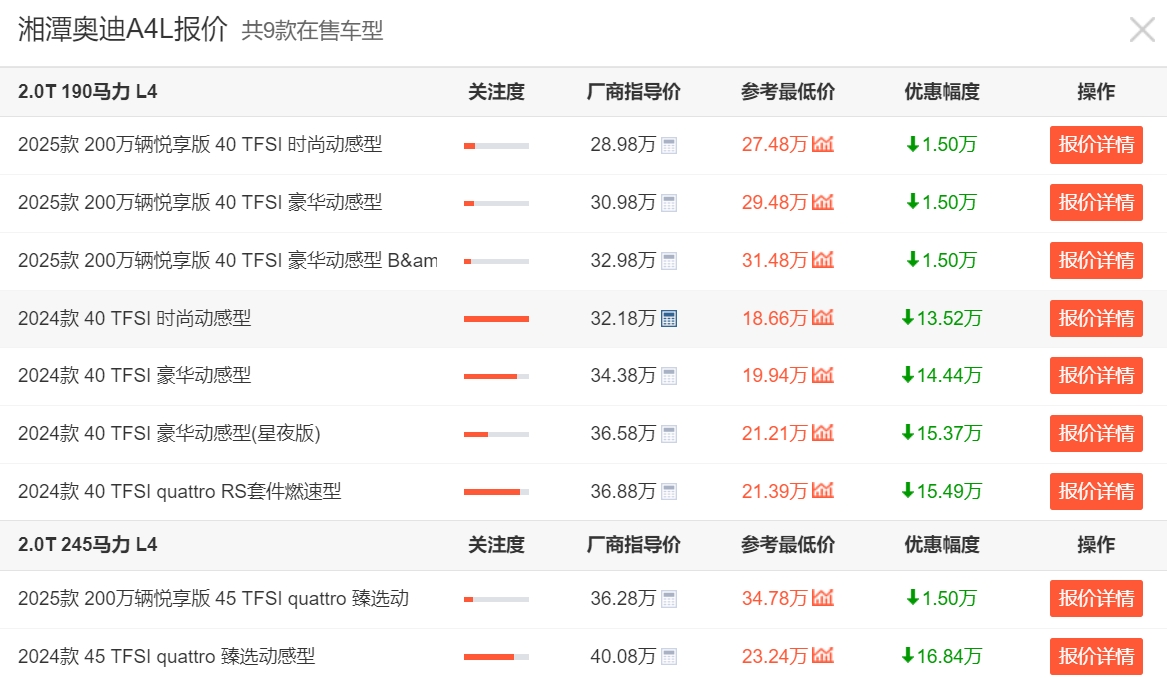Click 报价详情 for 2025款 豪华动感型 30.98万
This screenshot has height=678, width=1167.
pos(1096,202)
